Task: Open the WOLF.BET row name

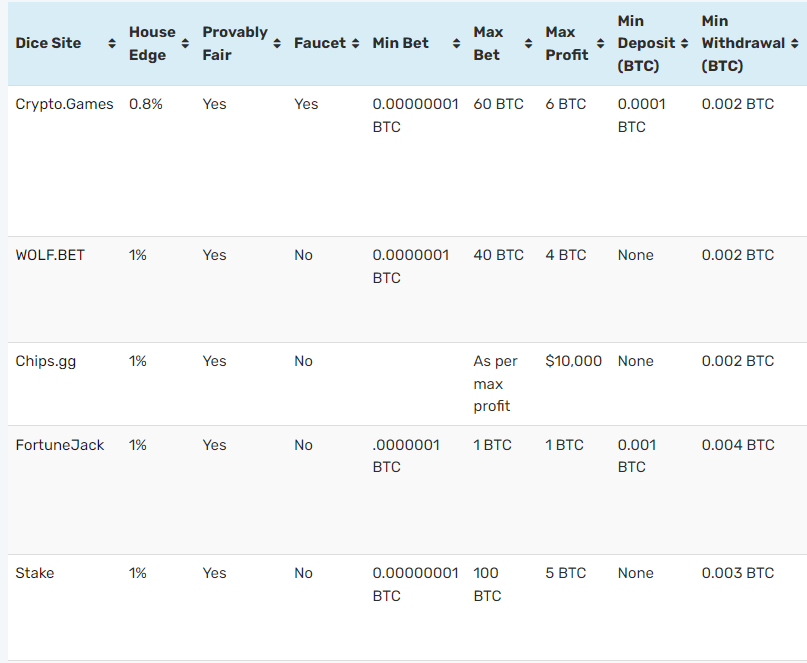Action: (50, 255)
